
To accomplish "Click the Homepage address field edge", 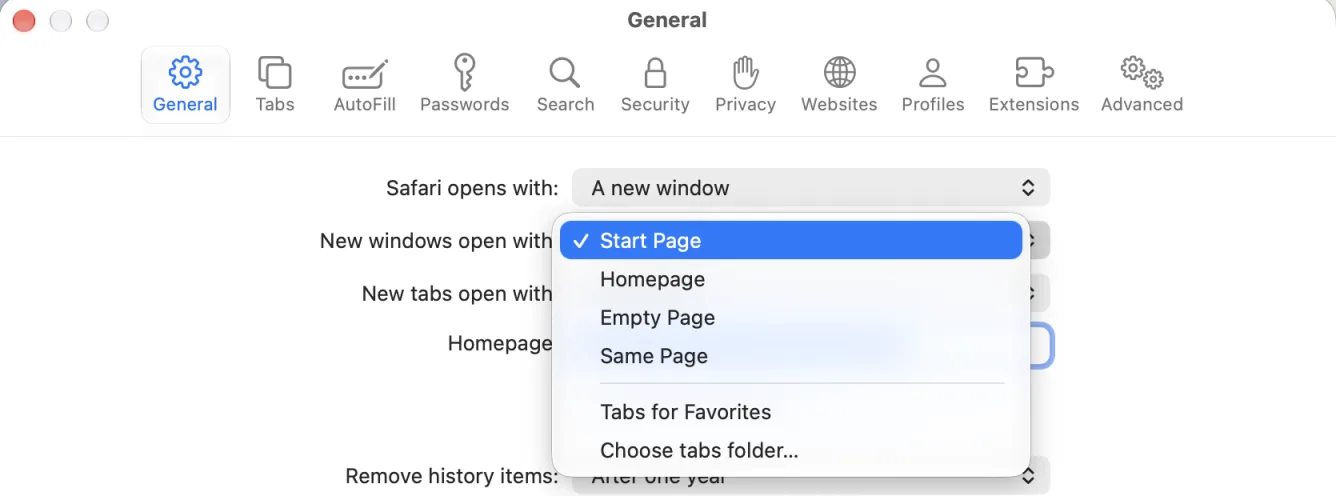I will (1042, 345).
